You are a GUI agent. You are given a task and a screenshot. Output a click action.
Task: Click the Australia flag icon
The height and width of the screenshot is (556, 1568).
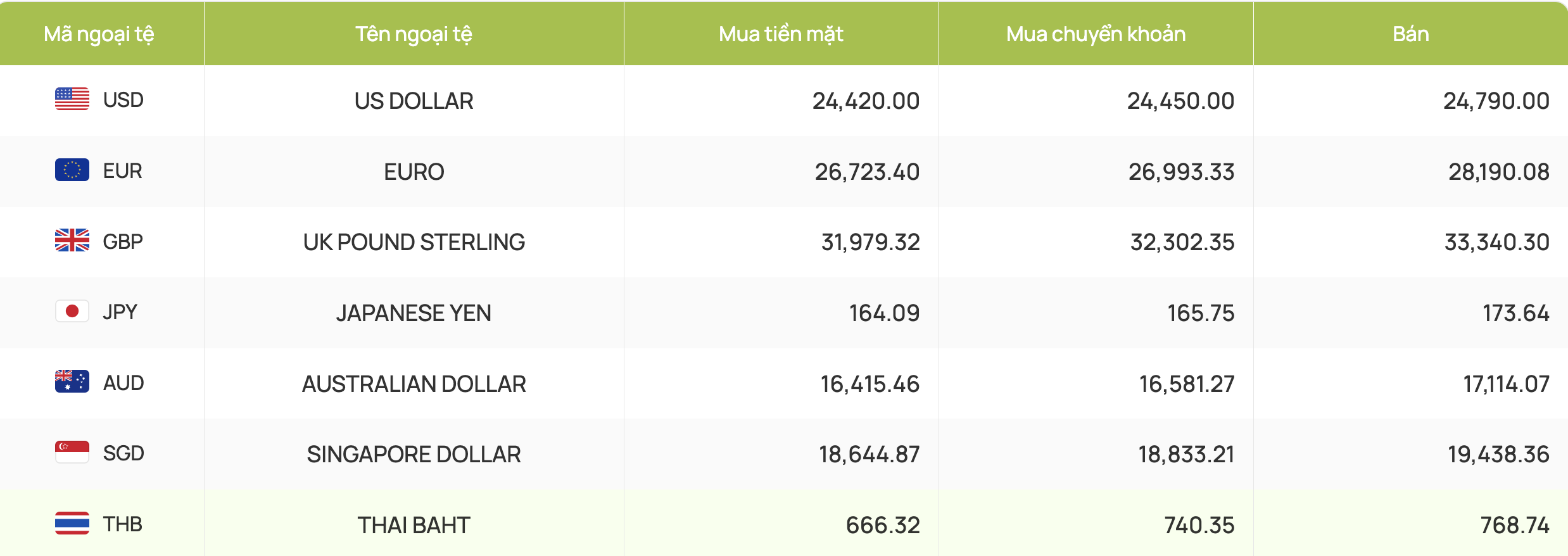[72, 381]
